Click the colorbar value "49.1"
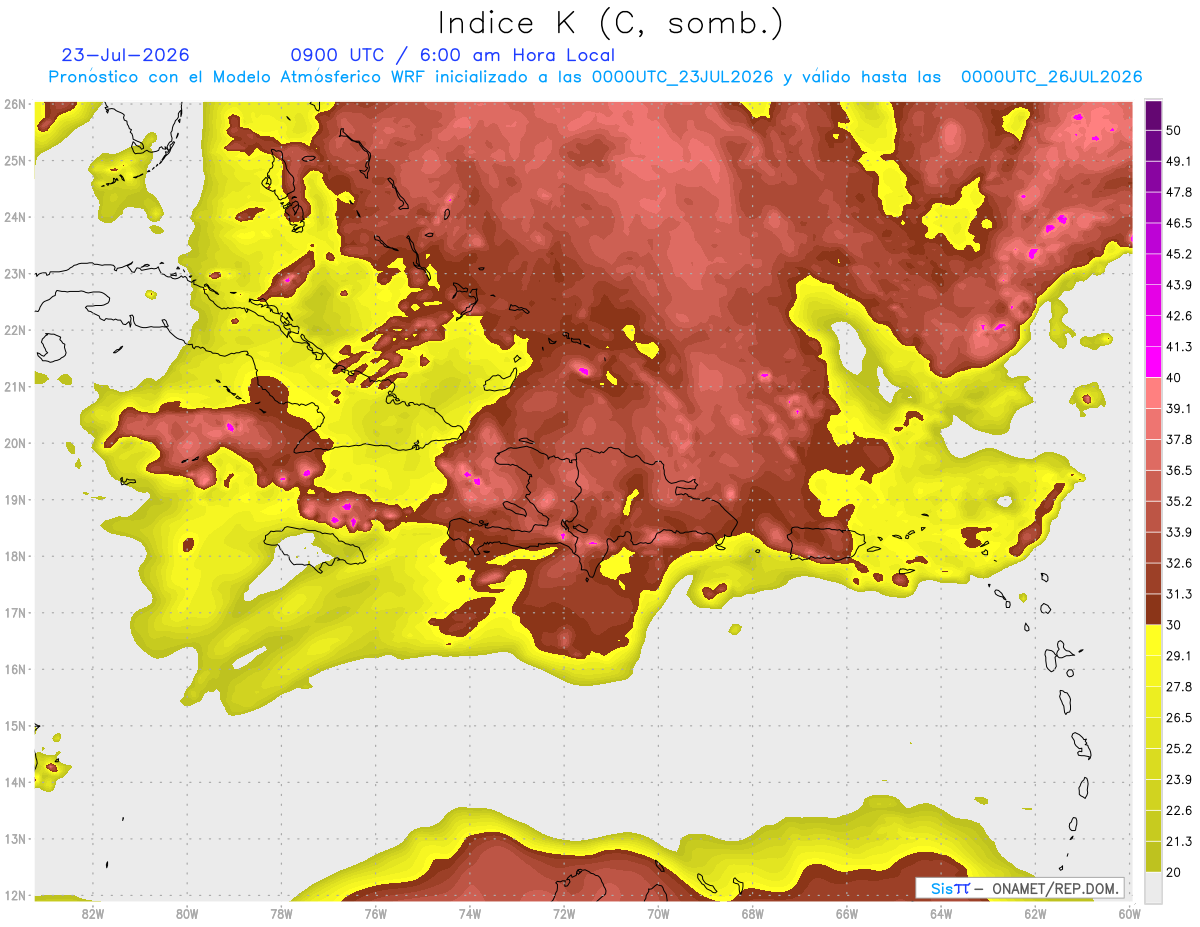The width and height of the screenshot is (1200, 927). [1180, 161]
